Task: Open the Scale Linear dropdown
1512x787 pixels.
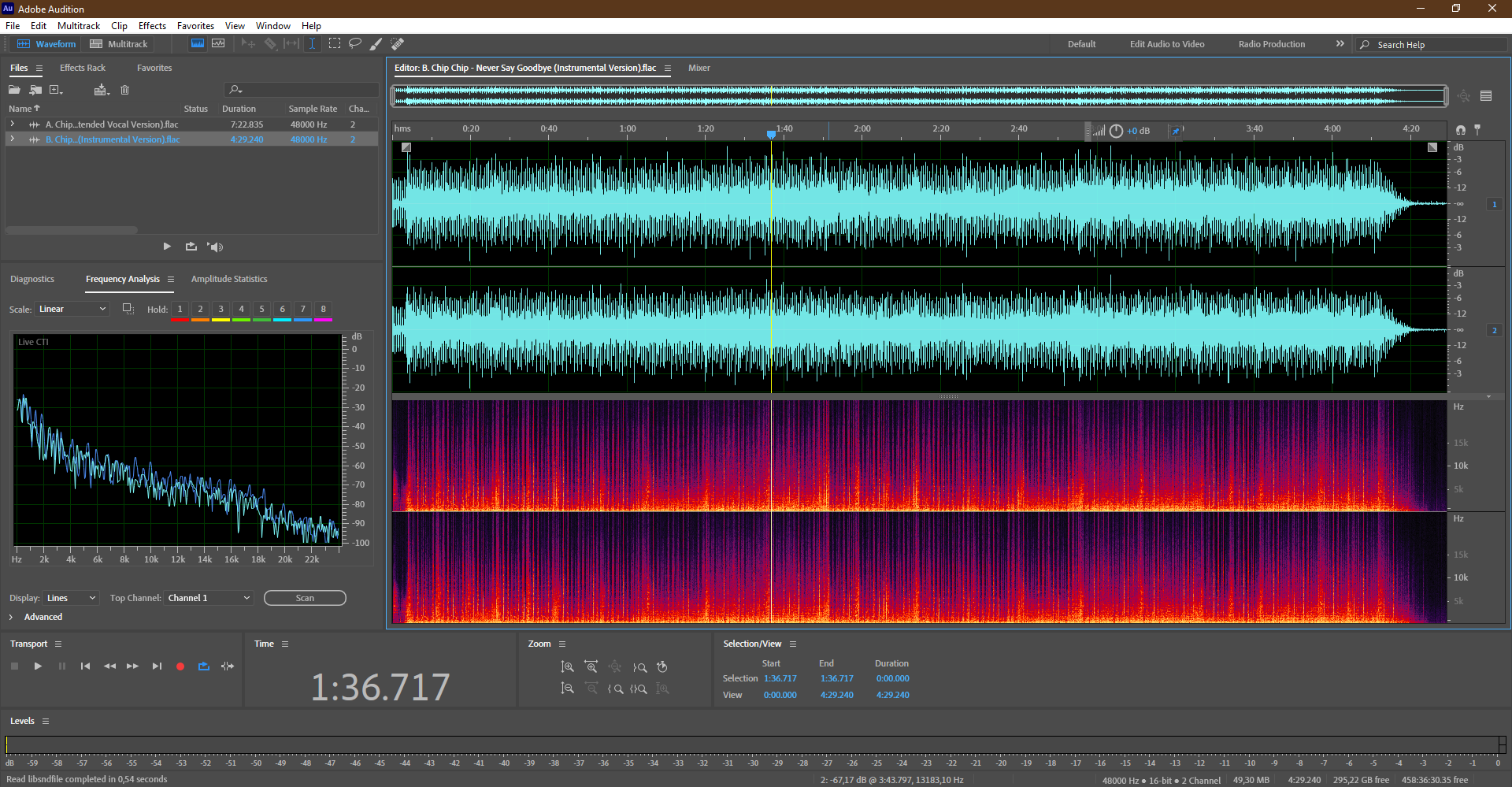Action: point(72,309)
